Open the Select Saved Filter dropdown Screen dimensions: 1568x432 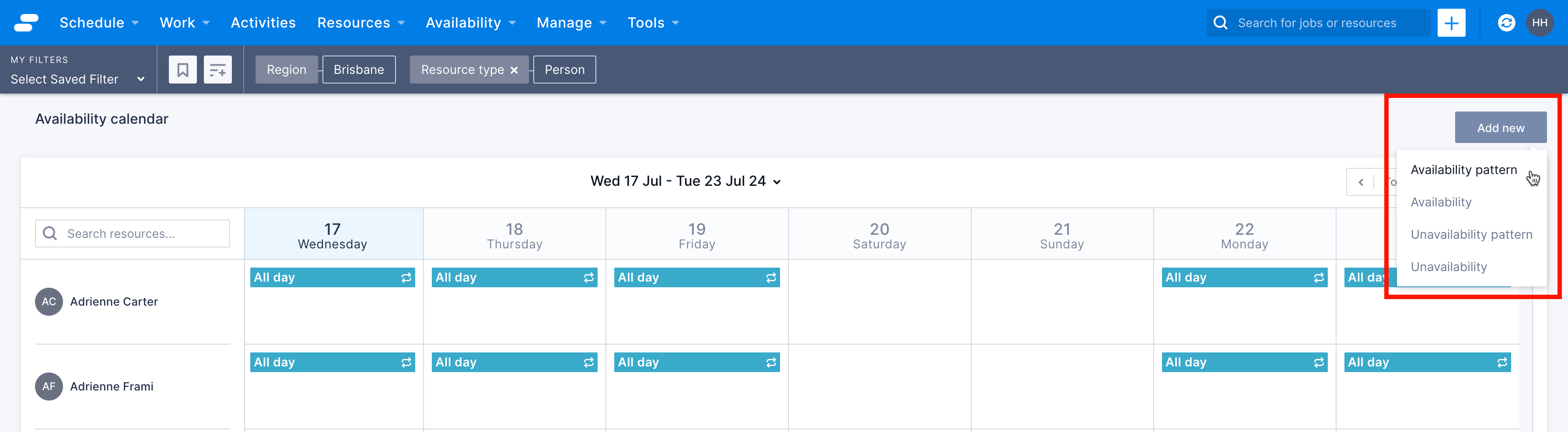coord(77,79)
